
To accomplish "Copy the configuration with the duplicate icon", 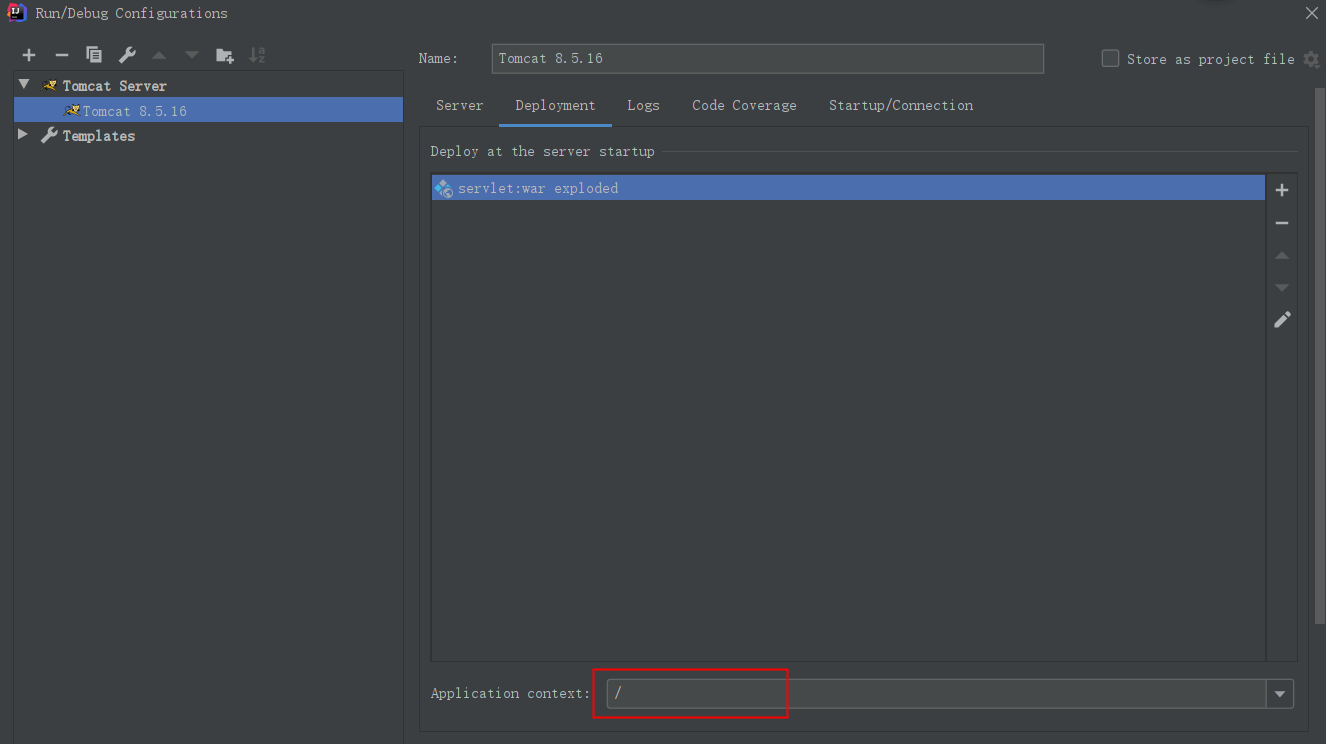I will tap(94, 55).
